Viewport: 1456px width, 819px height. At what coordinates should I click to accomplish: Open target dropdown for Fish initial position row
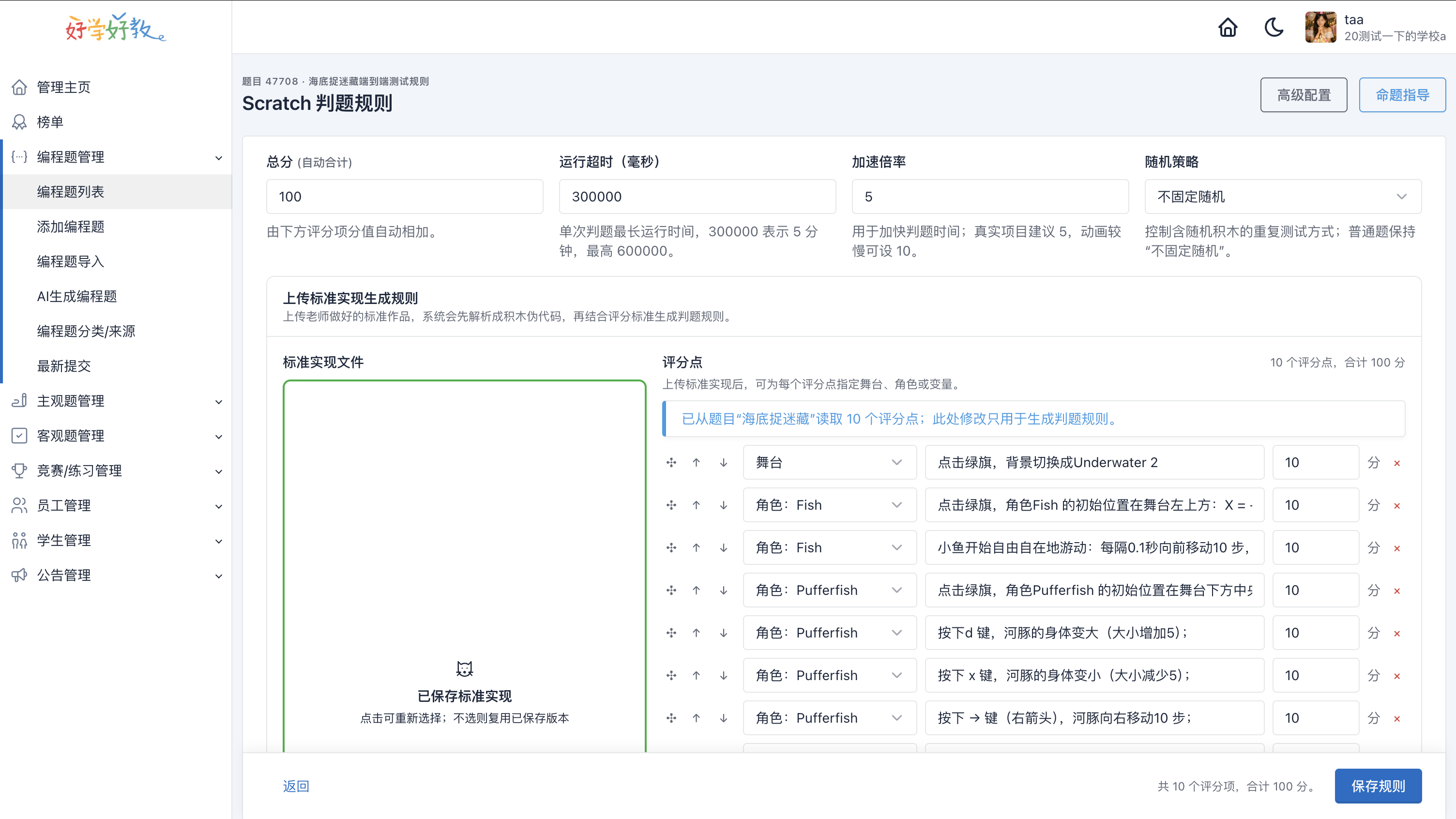pyautogui.click(x=829, y=505)
